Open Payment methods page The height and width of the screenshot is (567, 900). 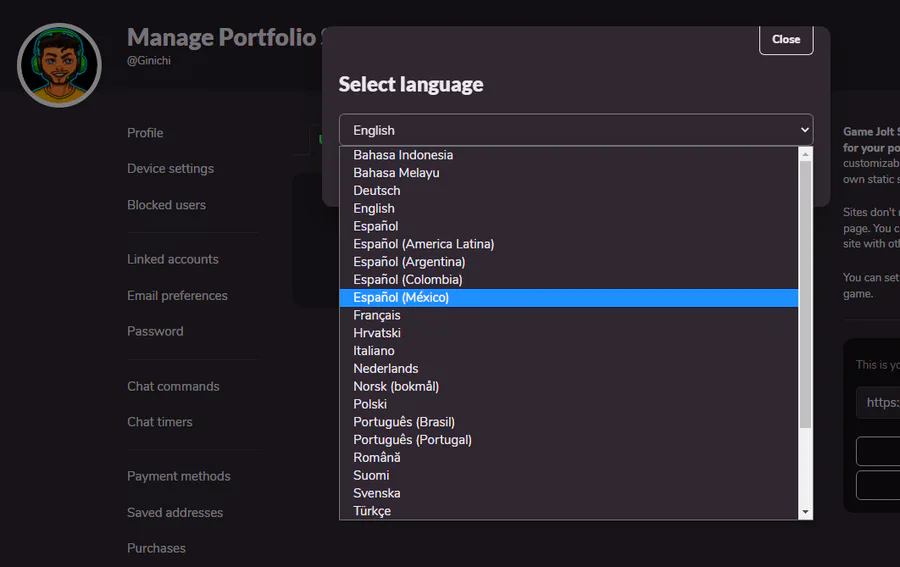(x=178, y=477)
